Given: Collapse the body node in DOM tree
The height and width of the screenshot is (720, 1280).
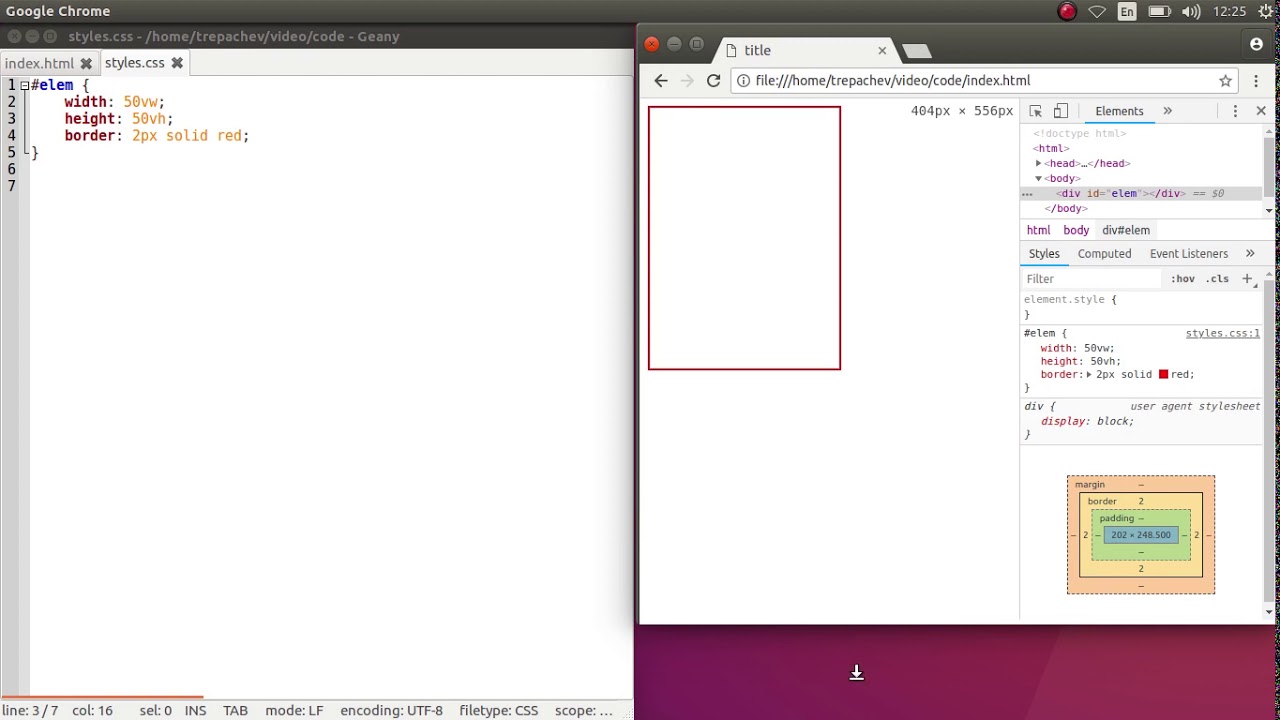Looking at the screenshot, I should click(1038, 178).
